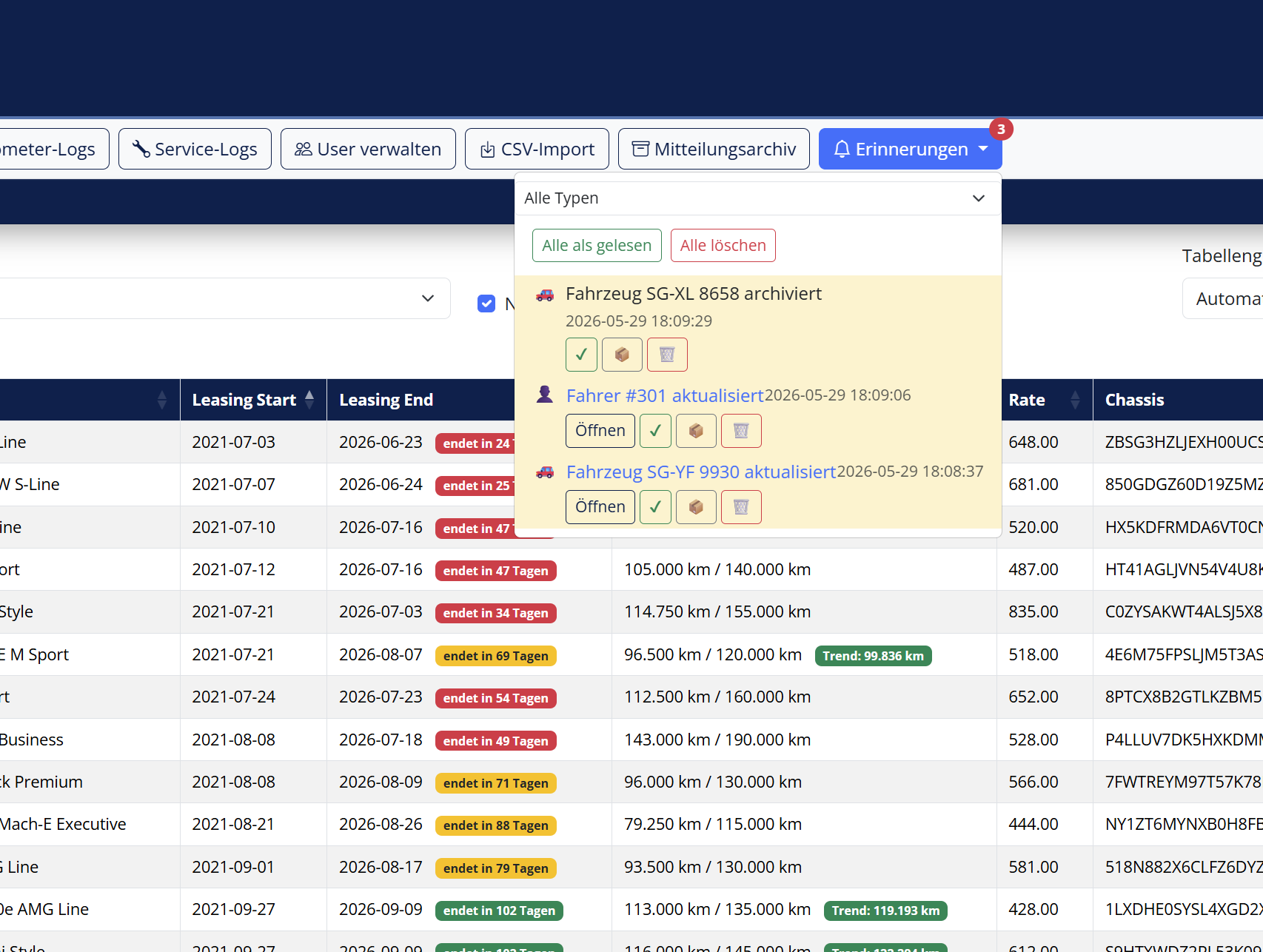
Task: Sort by the Leasing End header
Action: 386,400
